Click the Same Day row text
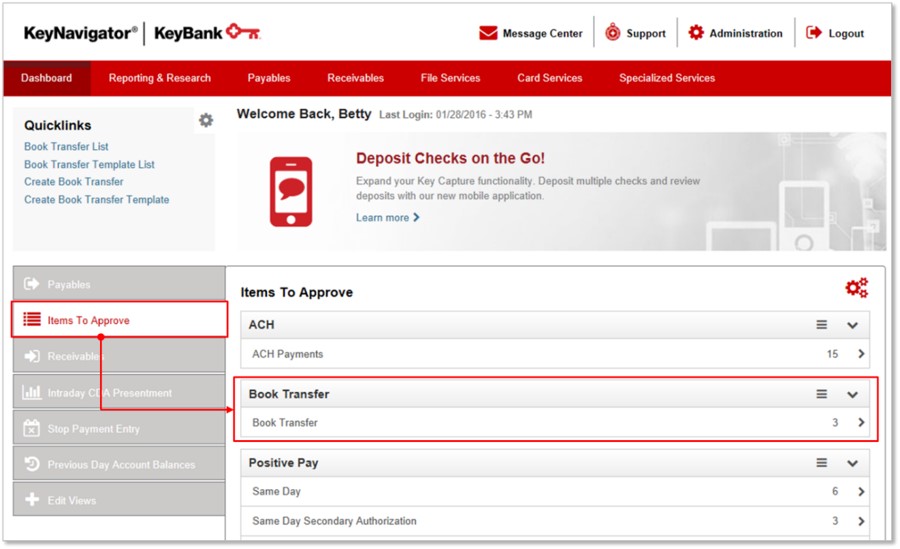900x549 pixels. (276, 491)
